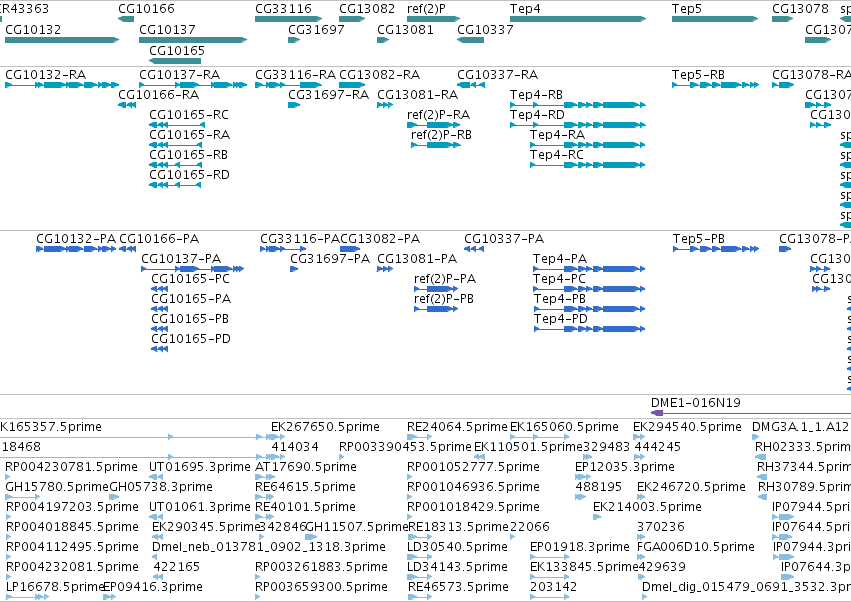The height and width of the screenshot is (602, 851).
Task: Open the CG10165 gene glyph
Action: coord(175,61)
